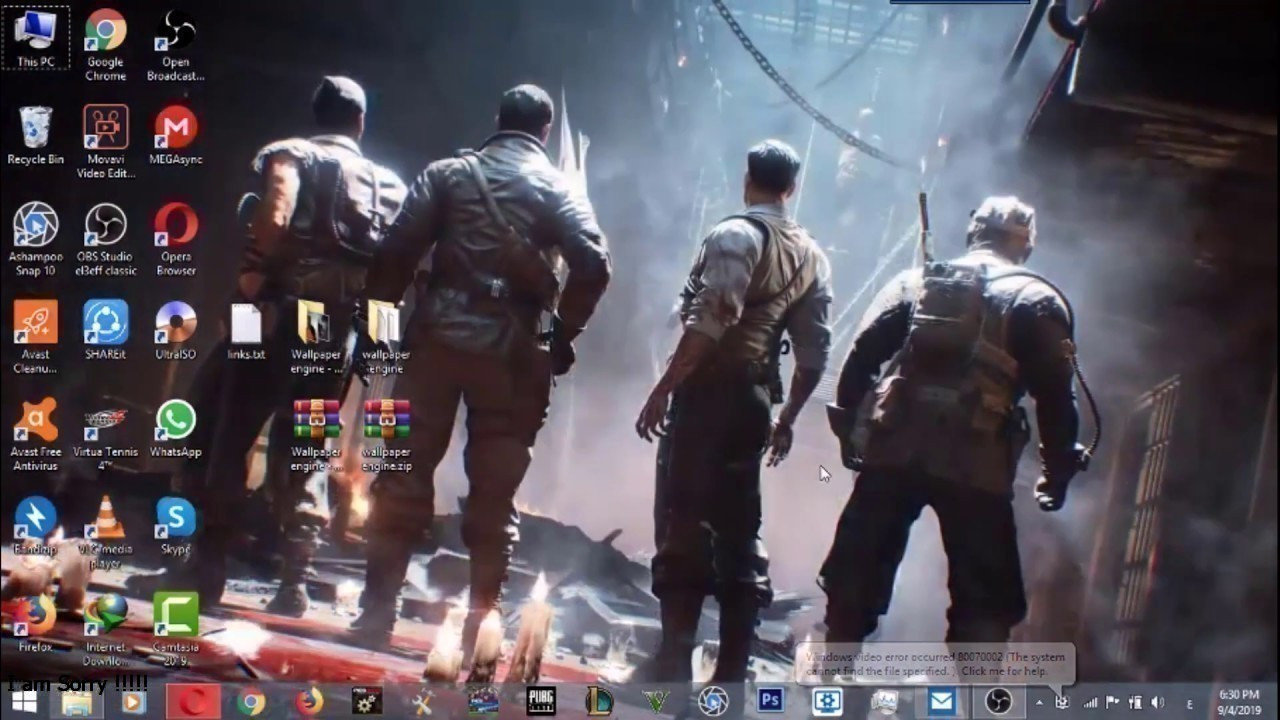Open the volume speaker tray icon

coord(1157,703)
